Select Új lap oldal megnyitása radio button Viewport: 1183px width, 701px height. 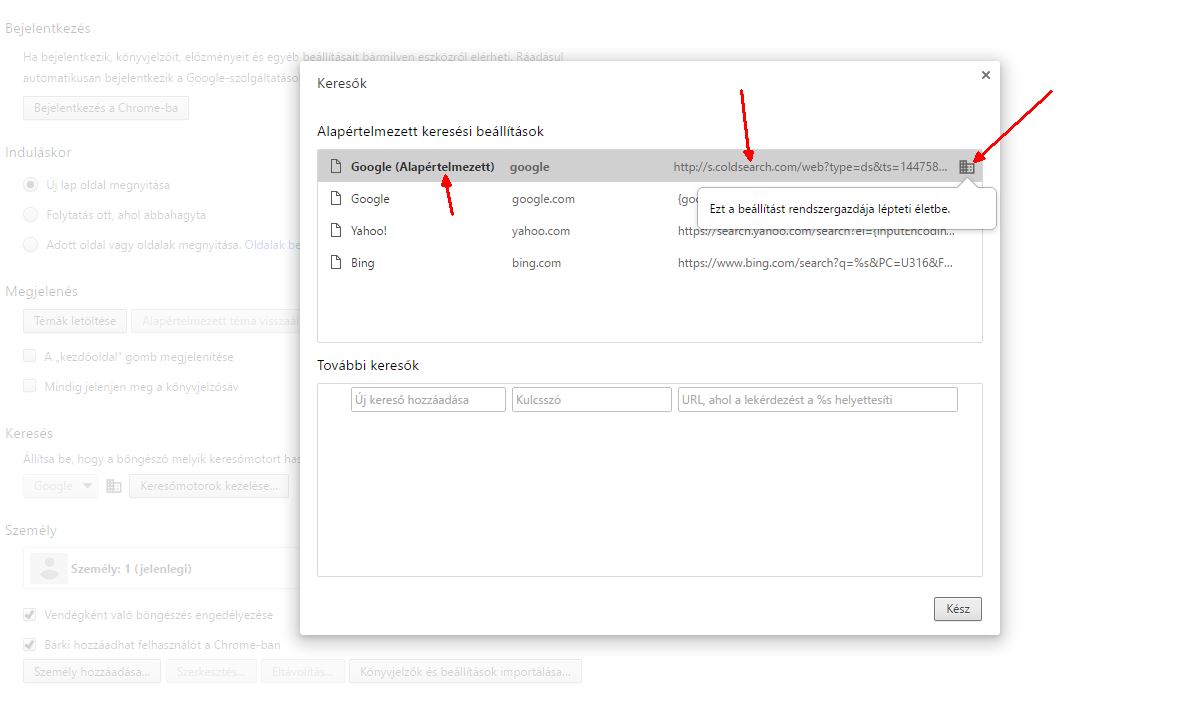pos(30,185)
